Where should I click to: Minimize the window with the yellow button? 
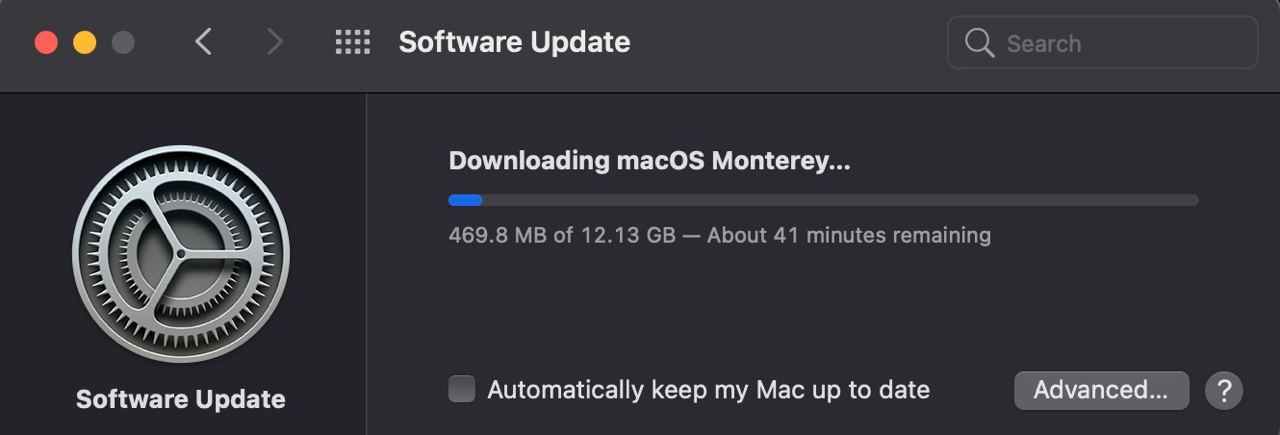click(85, 43)
